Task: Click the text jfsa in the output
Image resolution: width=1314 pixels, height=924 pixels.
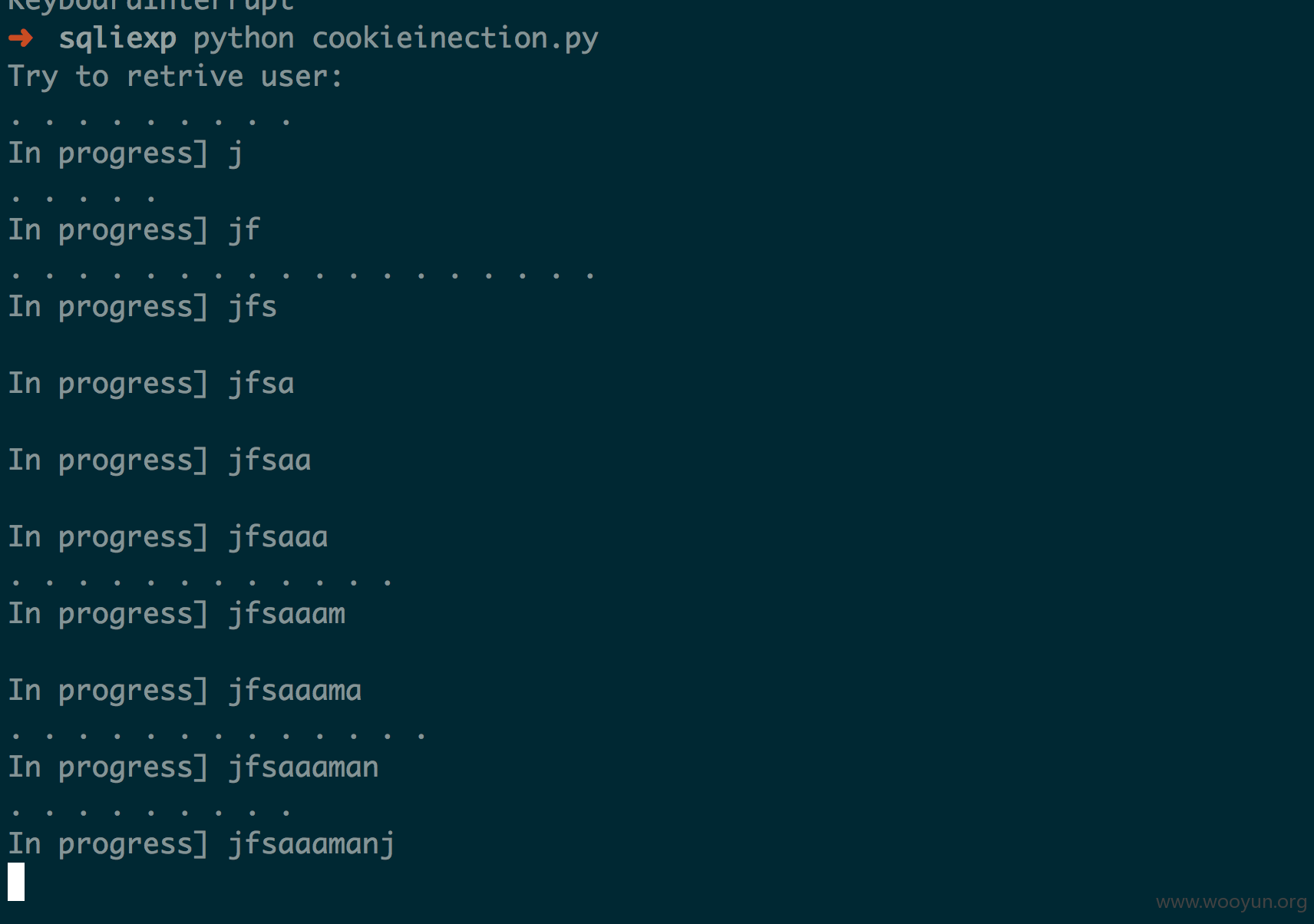Action: click(x=261, y=384)
